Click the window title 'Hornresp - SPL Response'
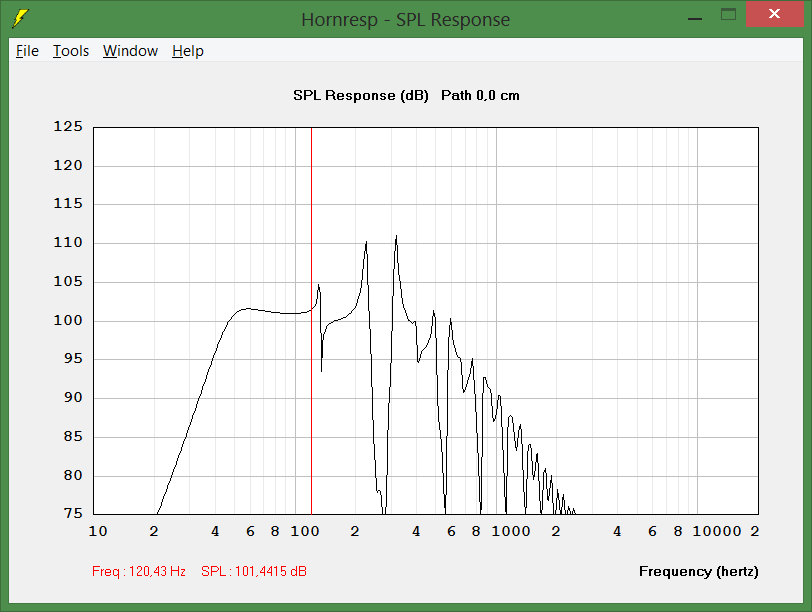This screenshot has height=612, width=812. [405, 20]
